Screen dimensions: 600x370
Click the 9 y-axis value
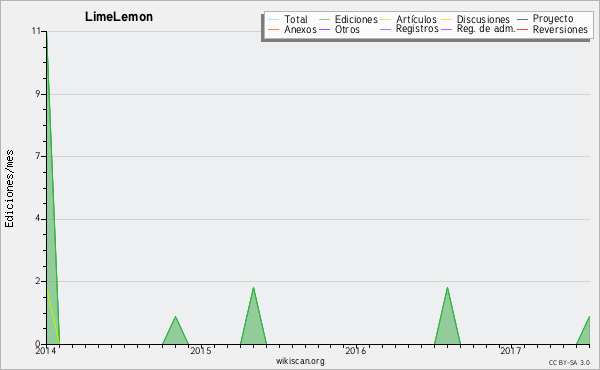pyautogui.click(x=38, y=94)
